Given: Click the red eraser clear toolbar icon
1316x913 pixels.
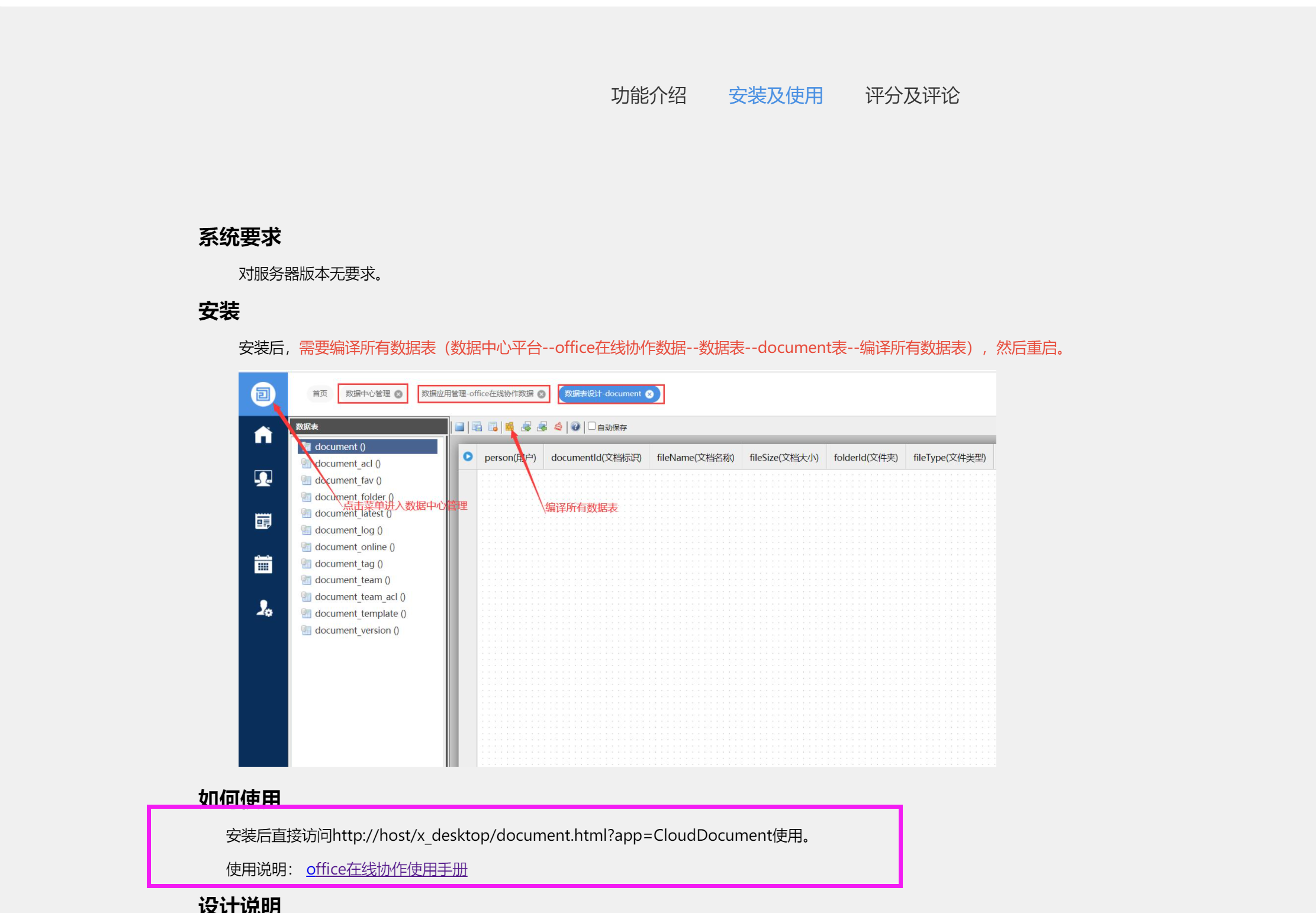Looking at the screenshot, I should pyautogui.click(x=558, y=427).
